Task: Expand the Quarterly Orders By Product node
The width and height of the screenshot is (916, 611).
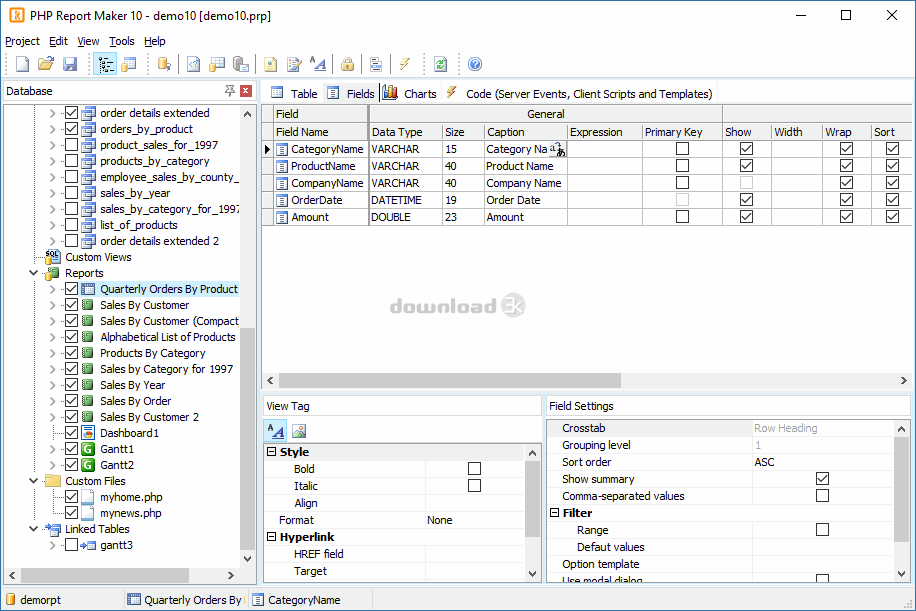Action: point(53,289)
